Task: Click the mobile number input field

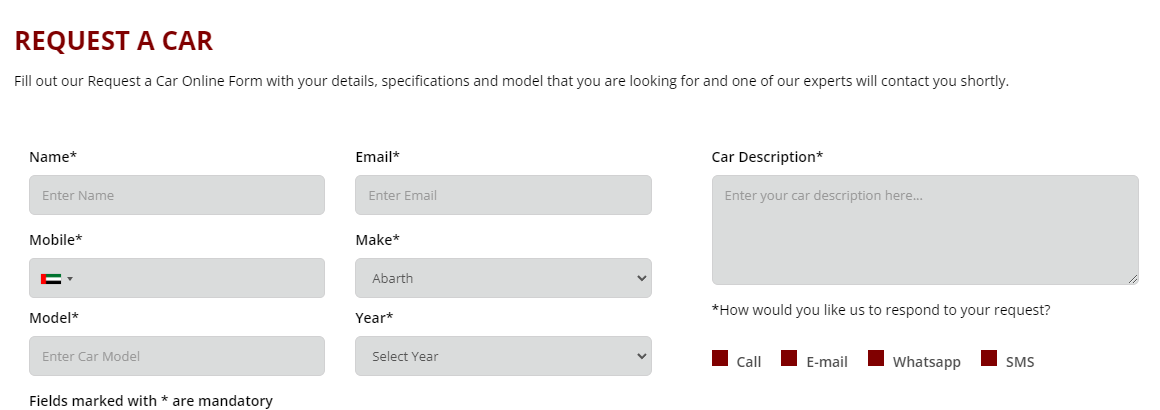Action: coord(200,278)
